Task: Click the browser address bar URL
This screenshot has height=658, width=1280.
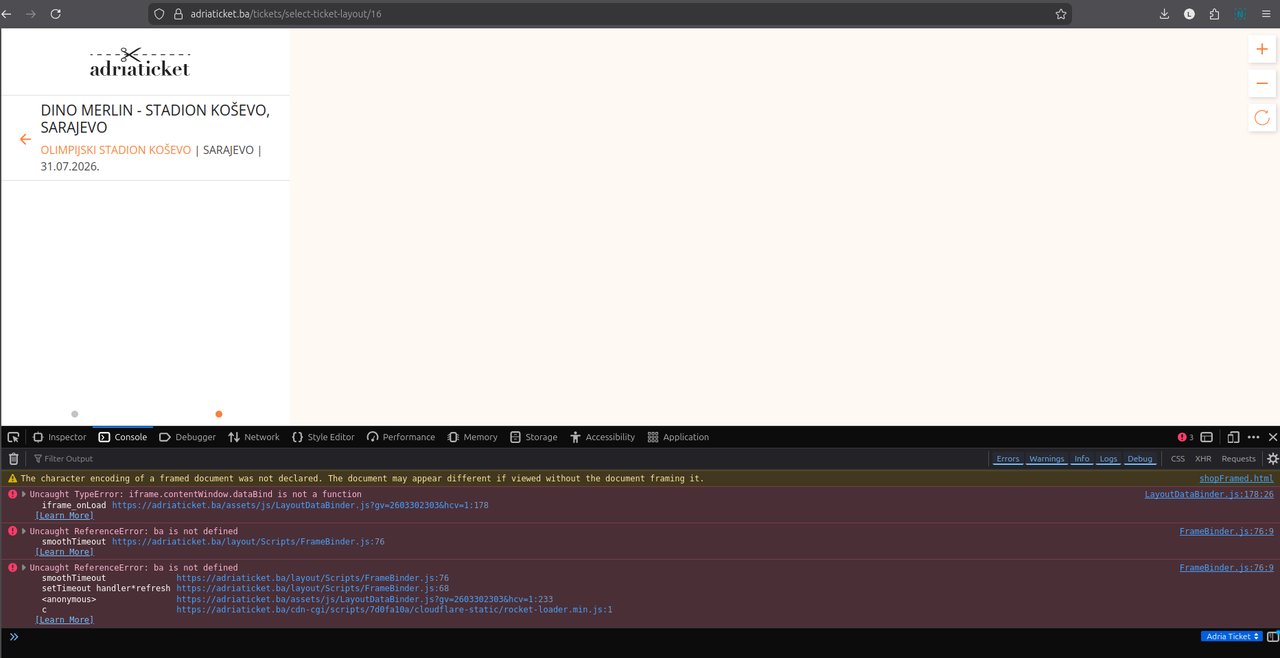Action: [286, 14]
